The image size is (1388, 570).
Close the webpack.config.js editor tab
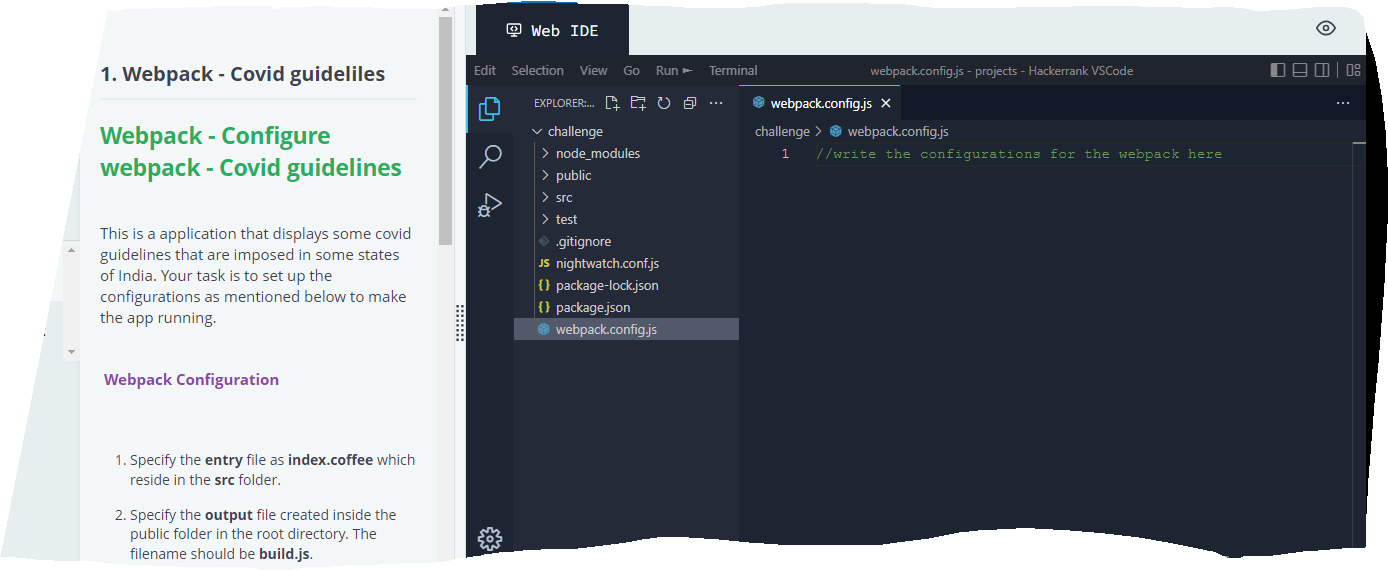(886, 103)
